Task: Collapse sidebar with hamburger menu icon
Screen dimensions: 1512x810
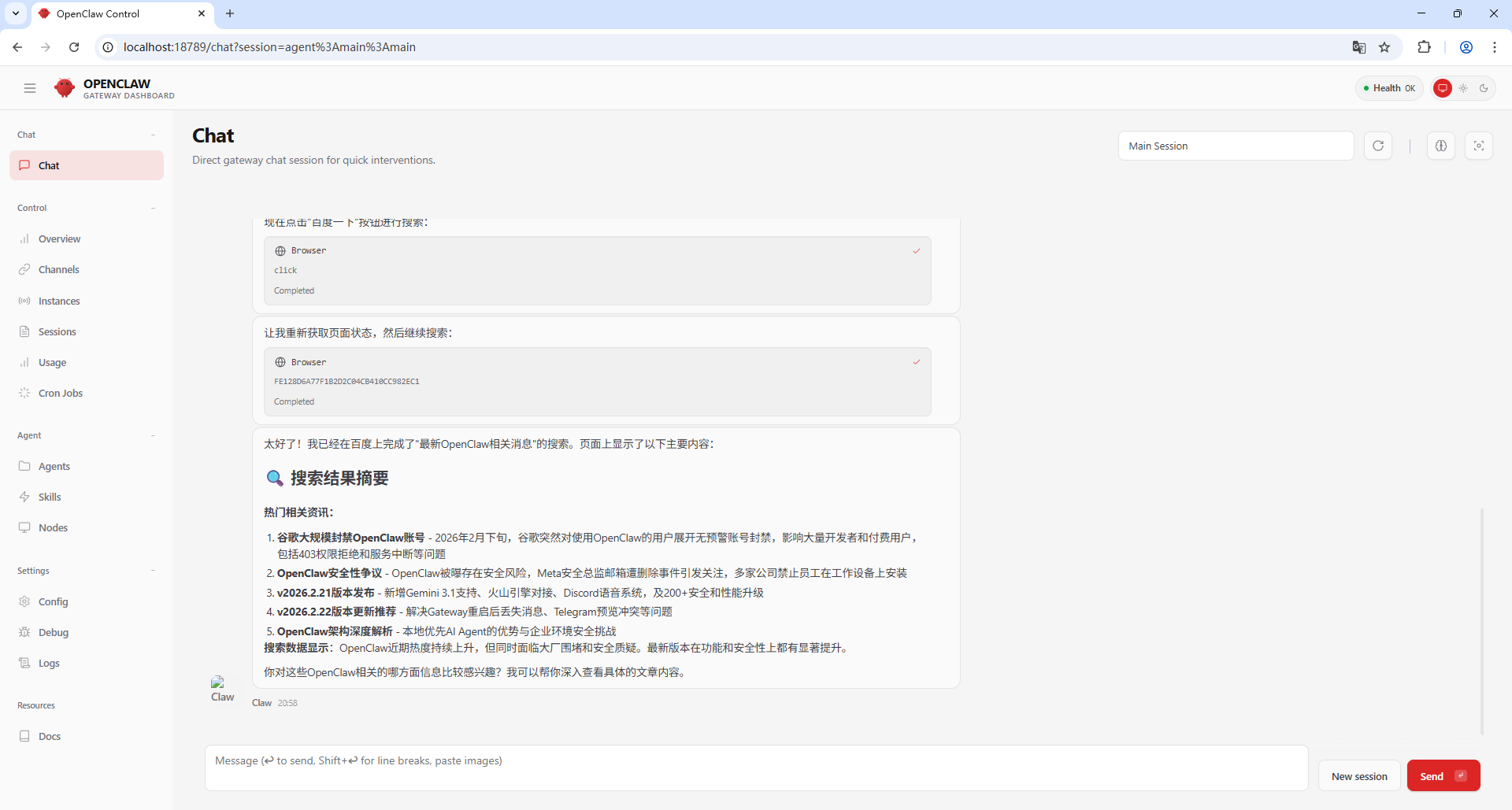Action: [x=30, y=88]
